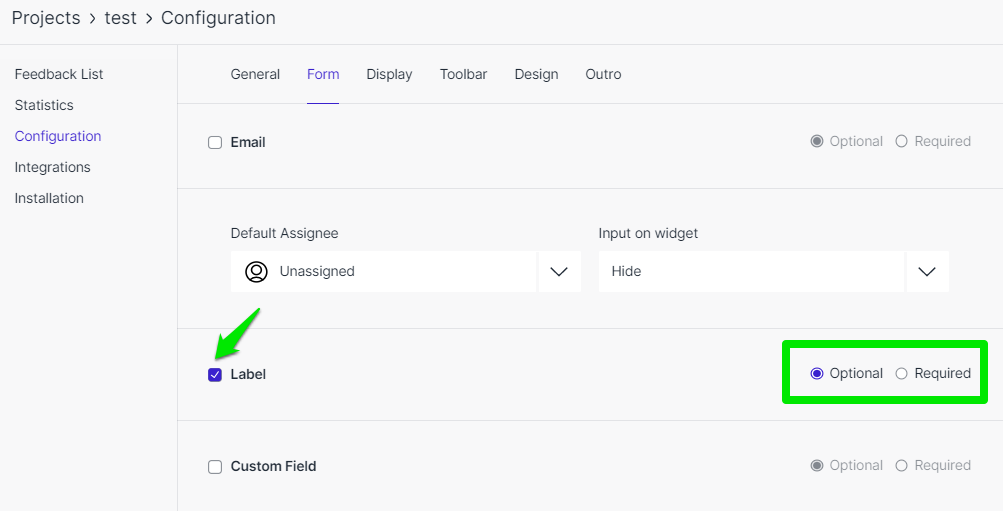Click the Unassigned user avatar icon
The height and width of the screenshot is (511, 1003).
tap(257, 272)
